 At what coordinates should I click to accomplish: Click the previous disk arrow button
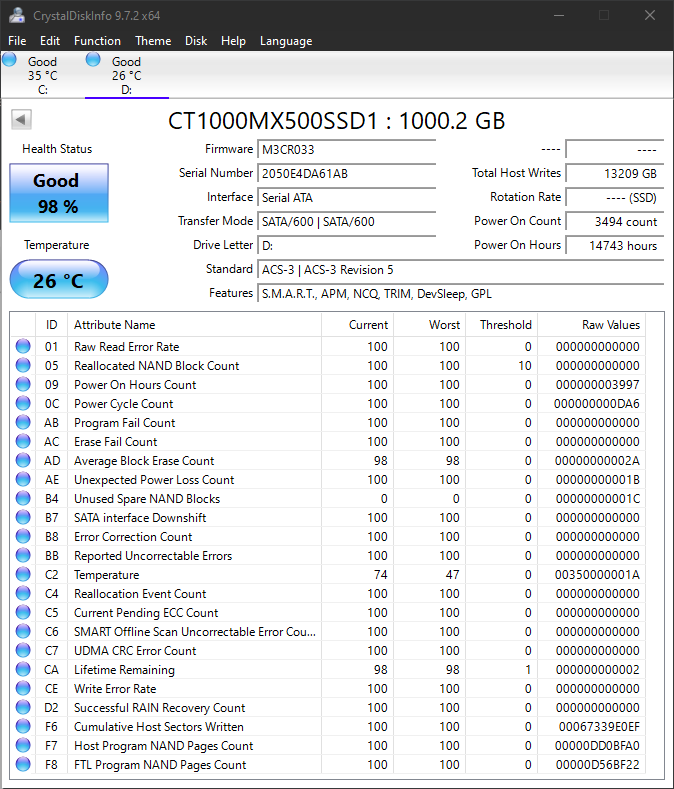21,120
